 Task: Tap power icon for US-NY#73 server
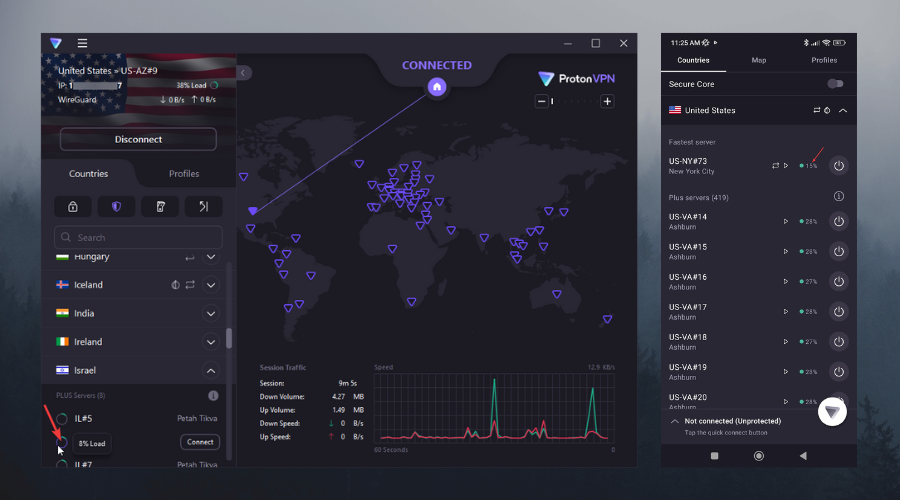pyautogui.click(x=838, y=165)
